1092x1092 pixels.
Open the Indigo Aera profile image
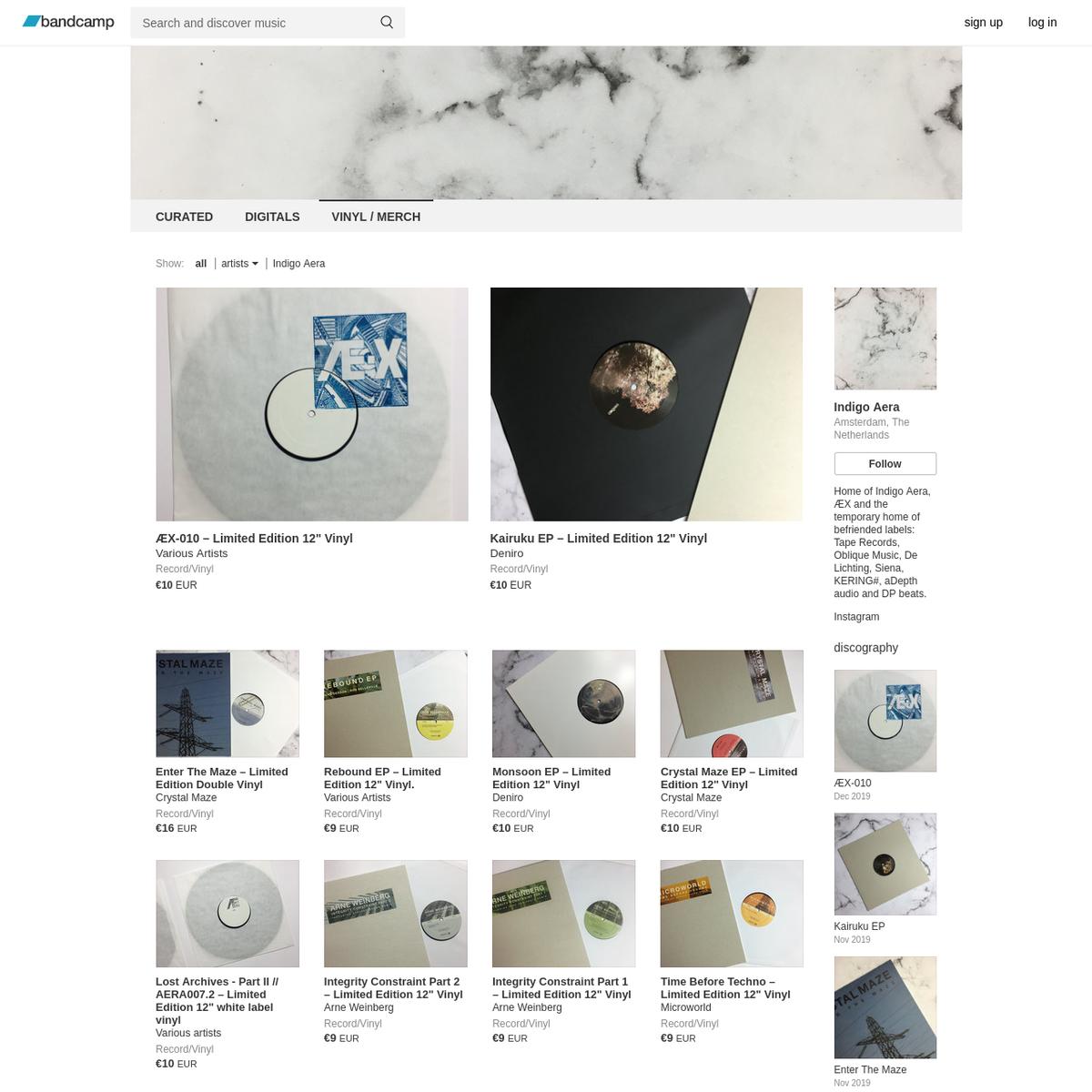885,339
